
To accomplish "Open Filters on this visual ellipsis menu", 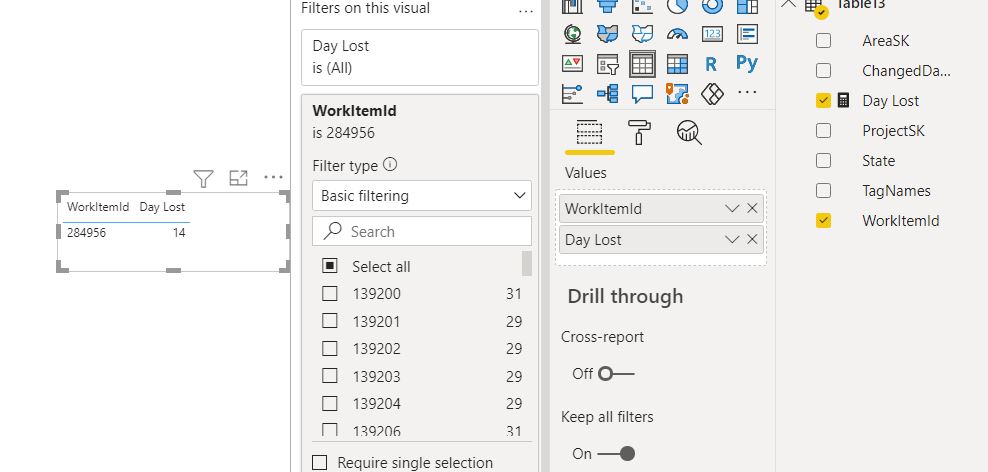I will (526, 11).
